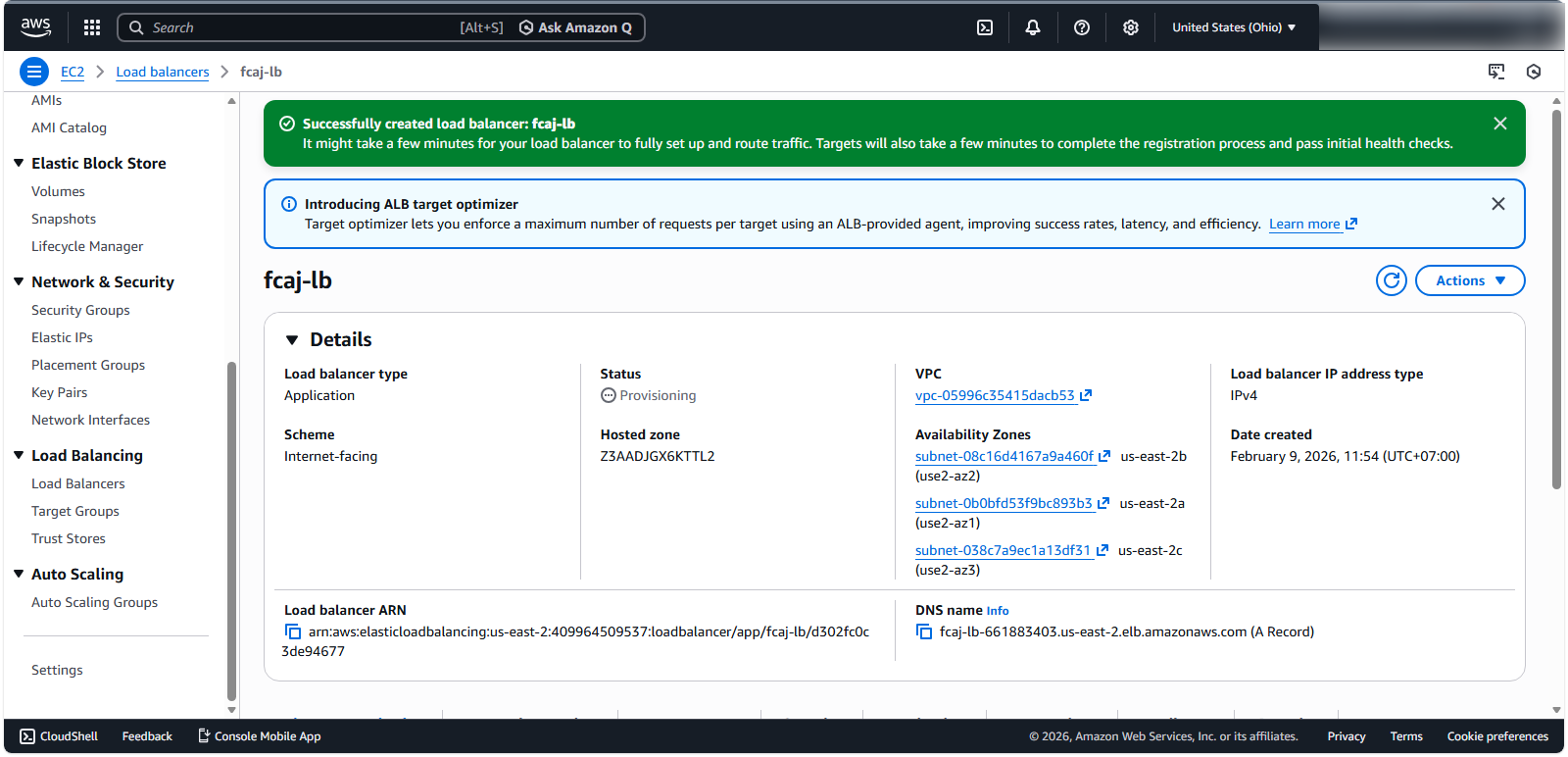Collapse Elastic Block Store section
The height and width of the screenshot is (757, 1568).
[19, 163]
